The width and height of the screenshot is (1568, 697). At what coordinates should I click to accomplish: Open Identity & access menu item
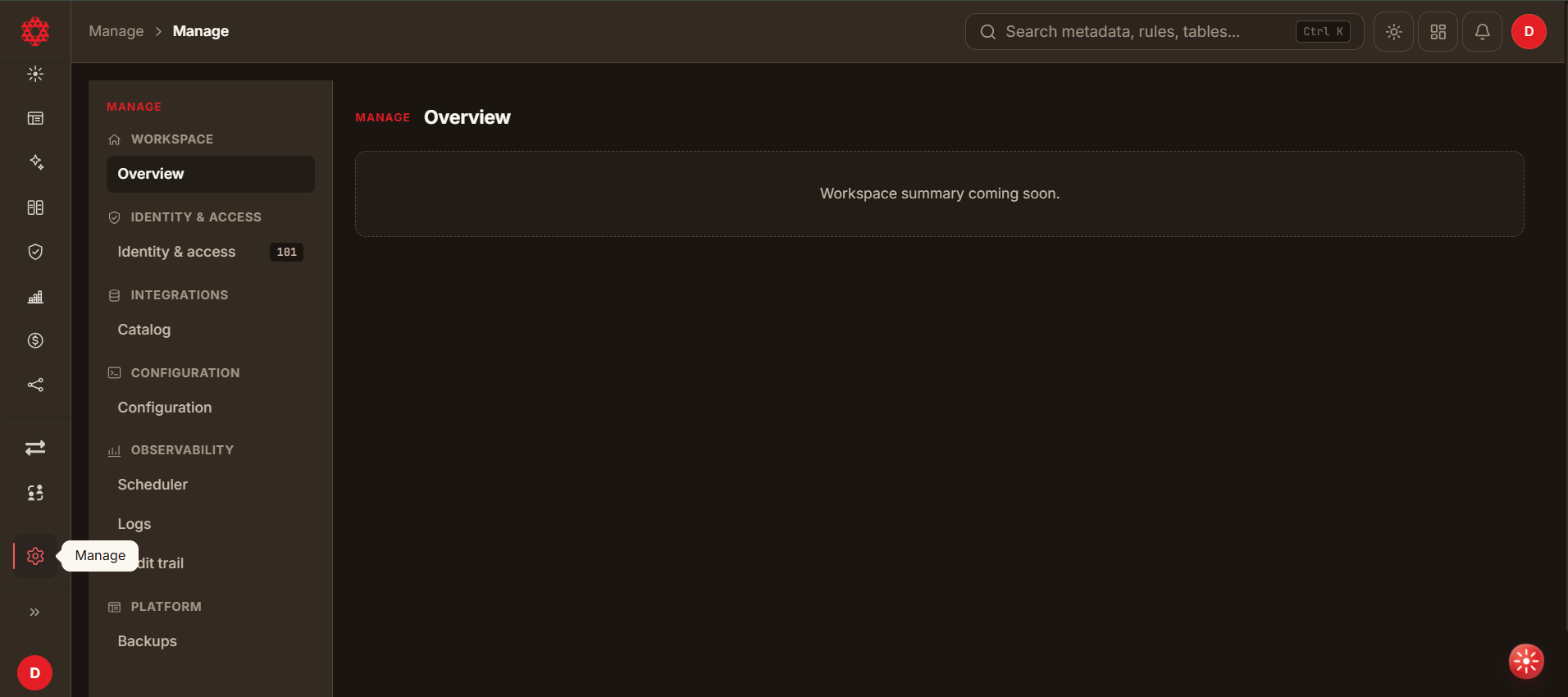tap(211, 252)
